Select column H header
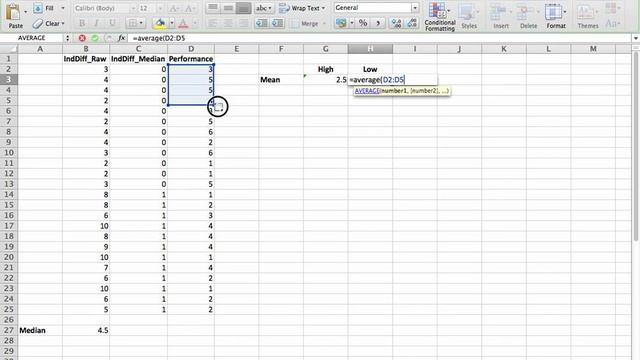 (370, 49)
